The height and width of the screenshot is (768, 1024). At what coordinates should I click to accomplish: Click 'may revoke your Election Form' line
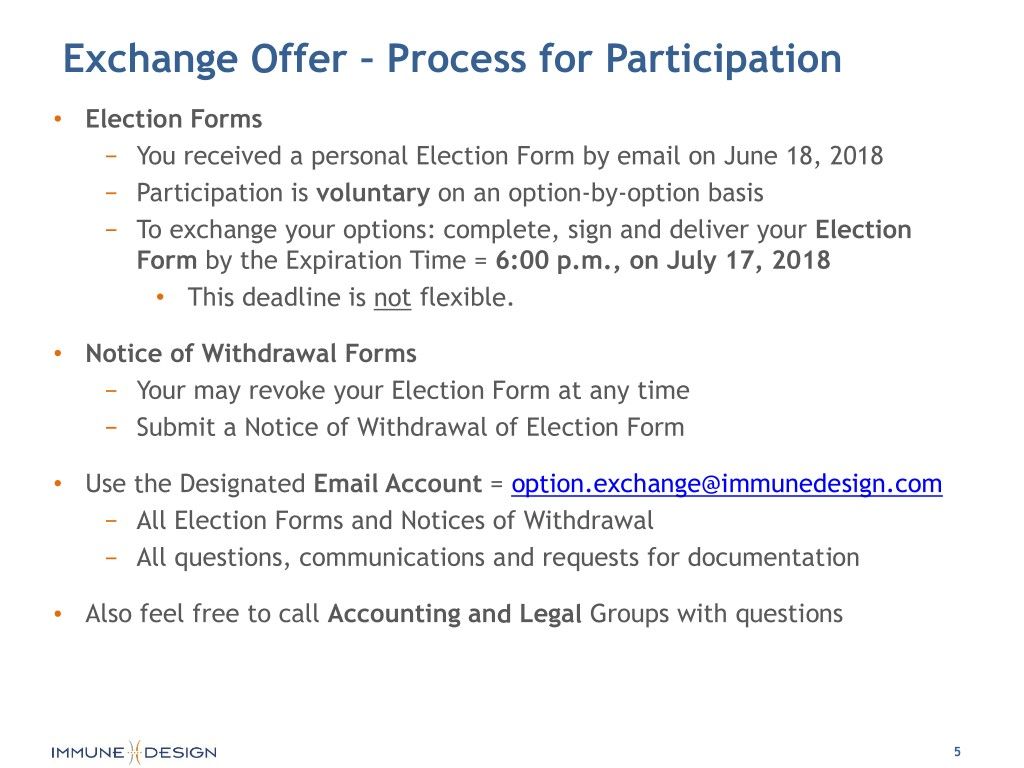[412, 390]
